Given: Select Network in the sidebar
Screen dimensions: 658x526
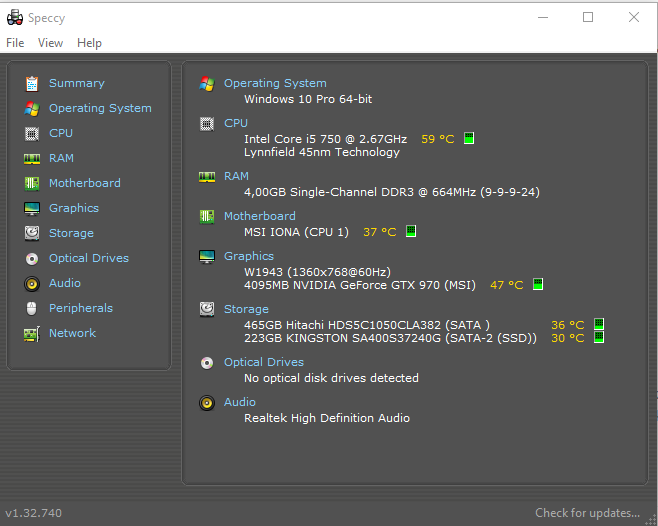Looking at the screenshot, I should [x=72, y=333].
